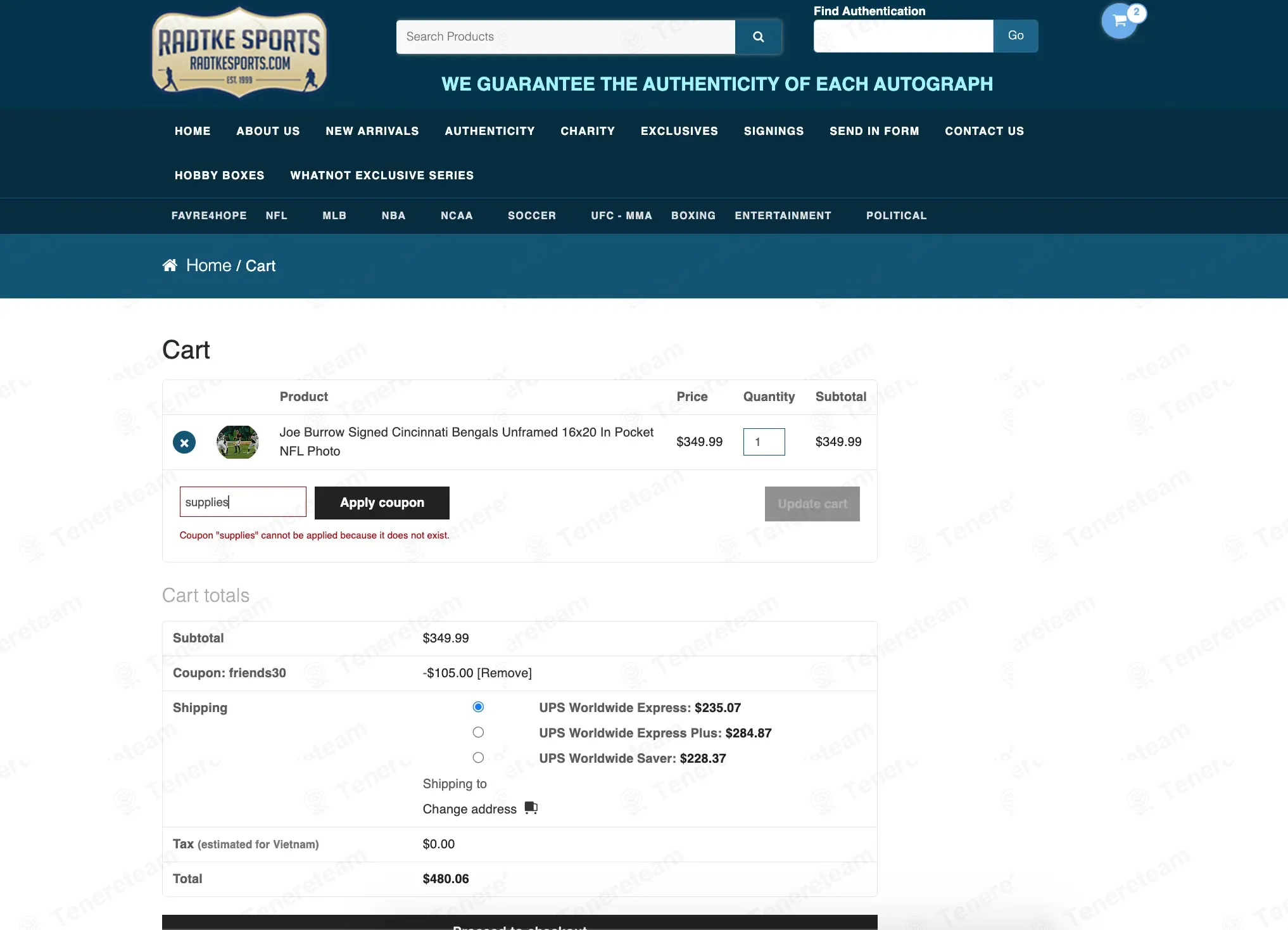Click the Cart totals heading
Image resolution: width=1288 pixels, height=930 pixels.
coord(206,596)
